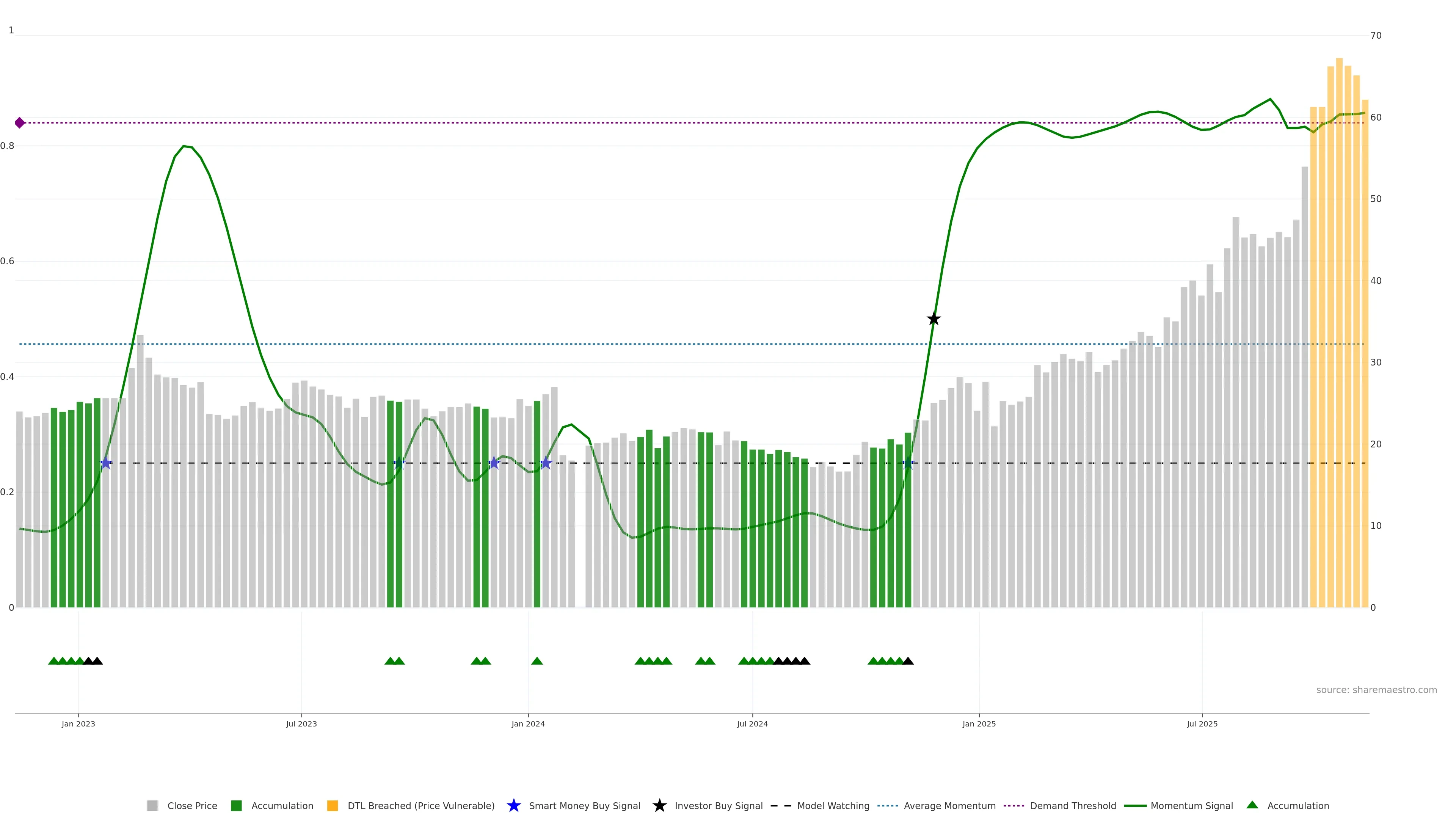Viewport: 1456px width, 819px height.
Task: Click the purple diamond Demand Threshold marker
Action: pyautogui.click(x=20, y=122)
